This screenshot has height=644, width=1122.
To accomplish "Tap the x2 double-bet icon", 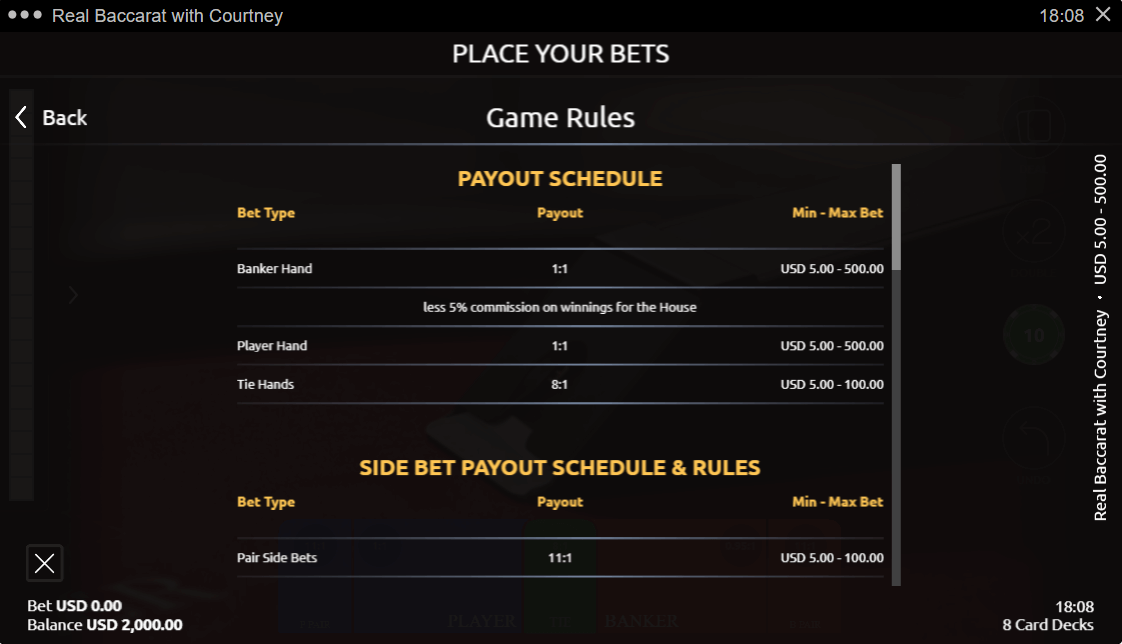I will click(1033, 232).
